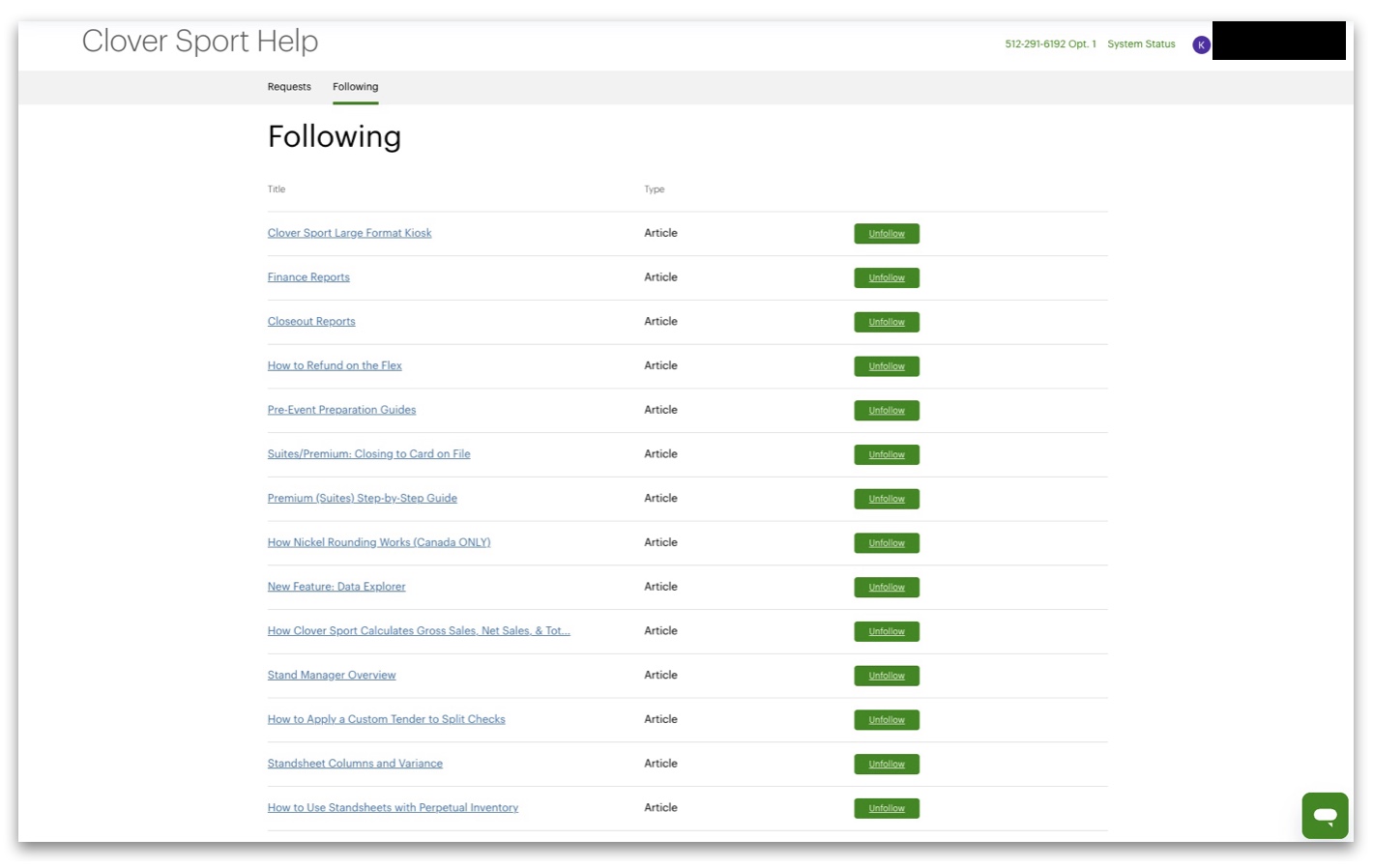1373x868 pixels.
Task: Unfollow Clover Sport Large Format Kiosk
Action: (x=887, y=234)
